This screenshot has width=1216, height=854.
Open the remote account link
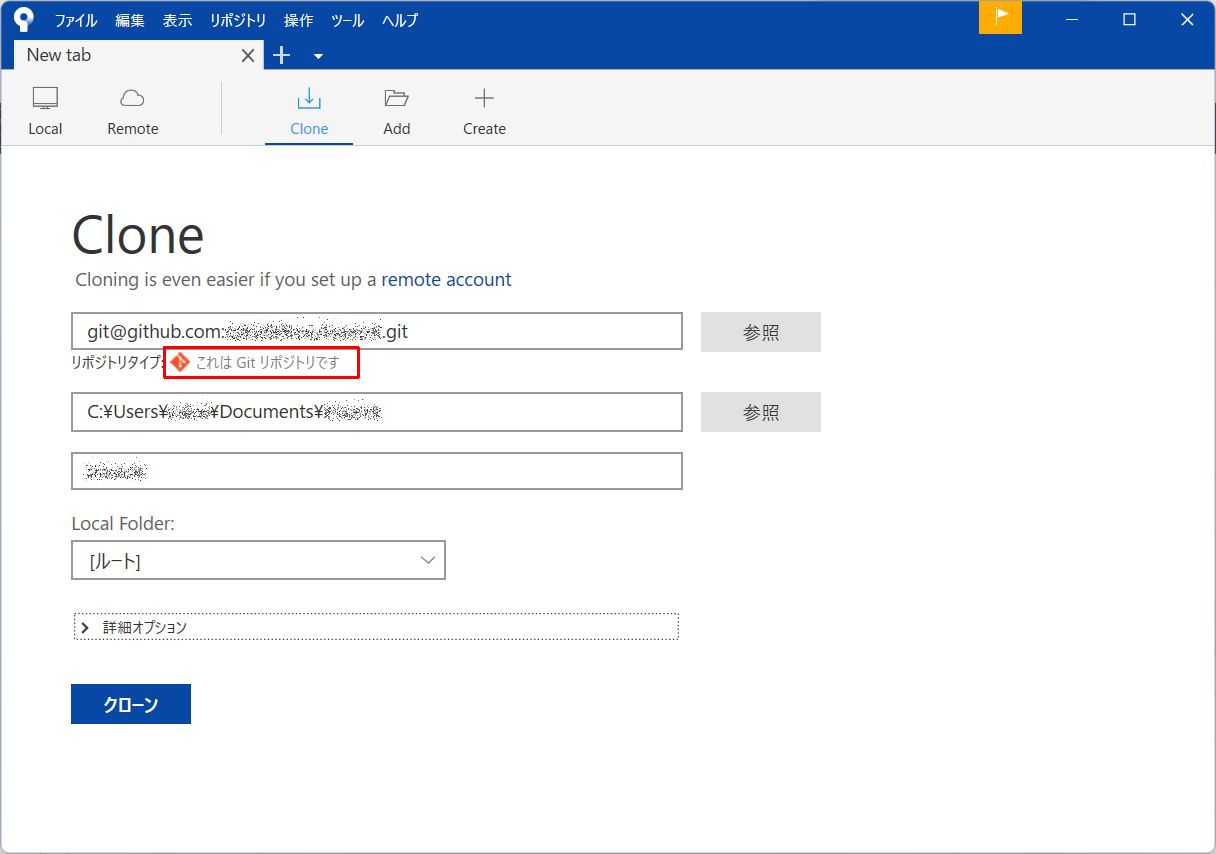[x=447, y=280]
